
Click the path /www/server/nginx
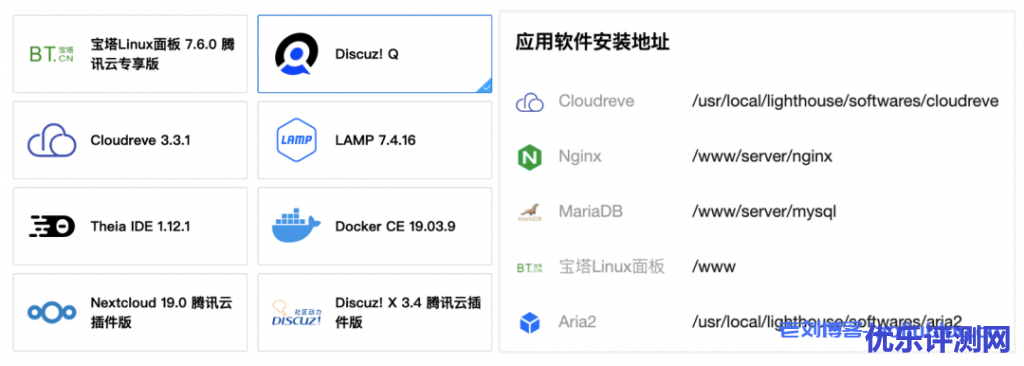pos(762,157)
